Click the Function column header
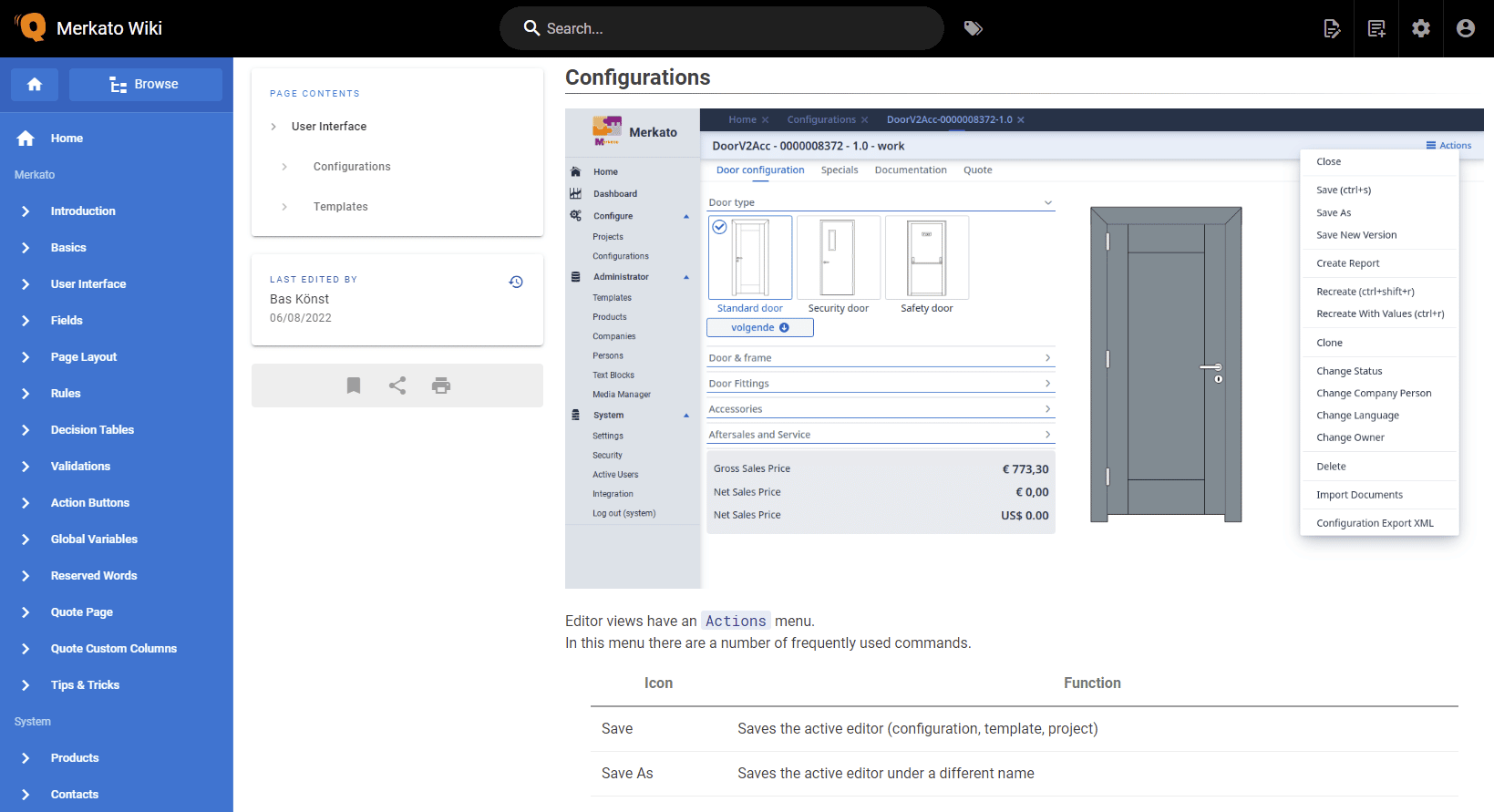1494x812 pixels. click(x=1092, y=684)
